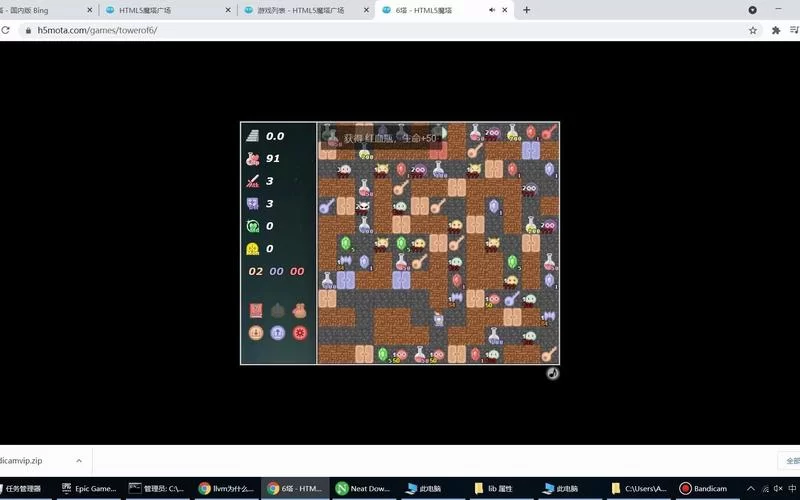Switch to the 6塔 Chrome taskbar window
The height and width of the screenshot is (500, 800).
(x=295, y=488)
